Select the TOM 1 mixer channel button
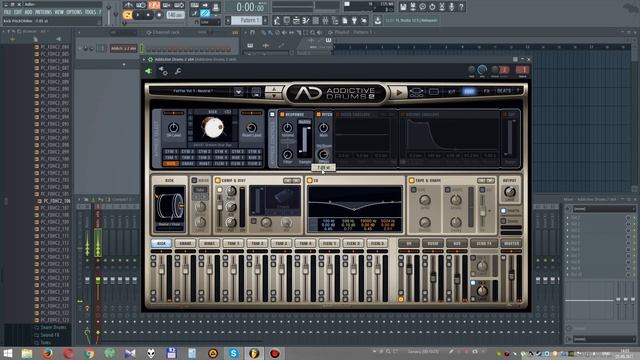 233,243
